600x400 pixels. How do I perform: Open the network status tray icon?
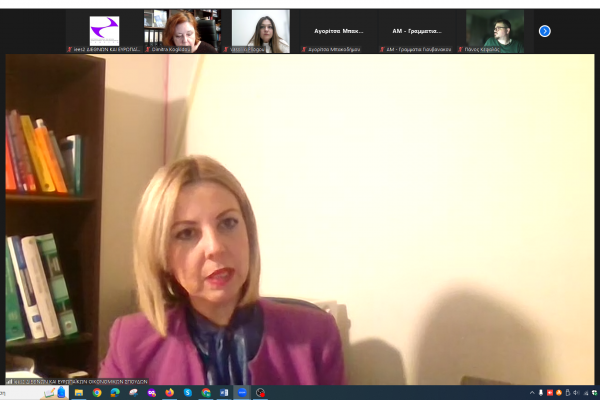tap(585, 393)
